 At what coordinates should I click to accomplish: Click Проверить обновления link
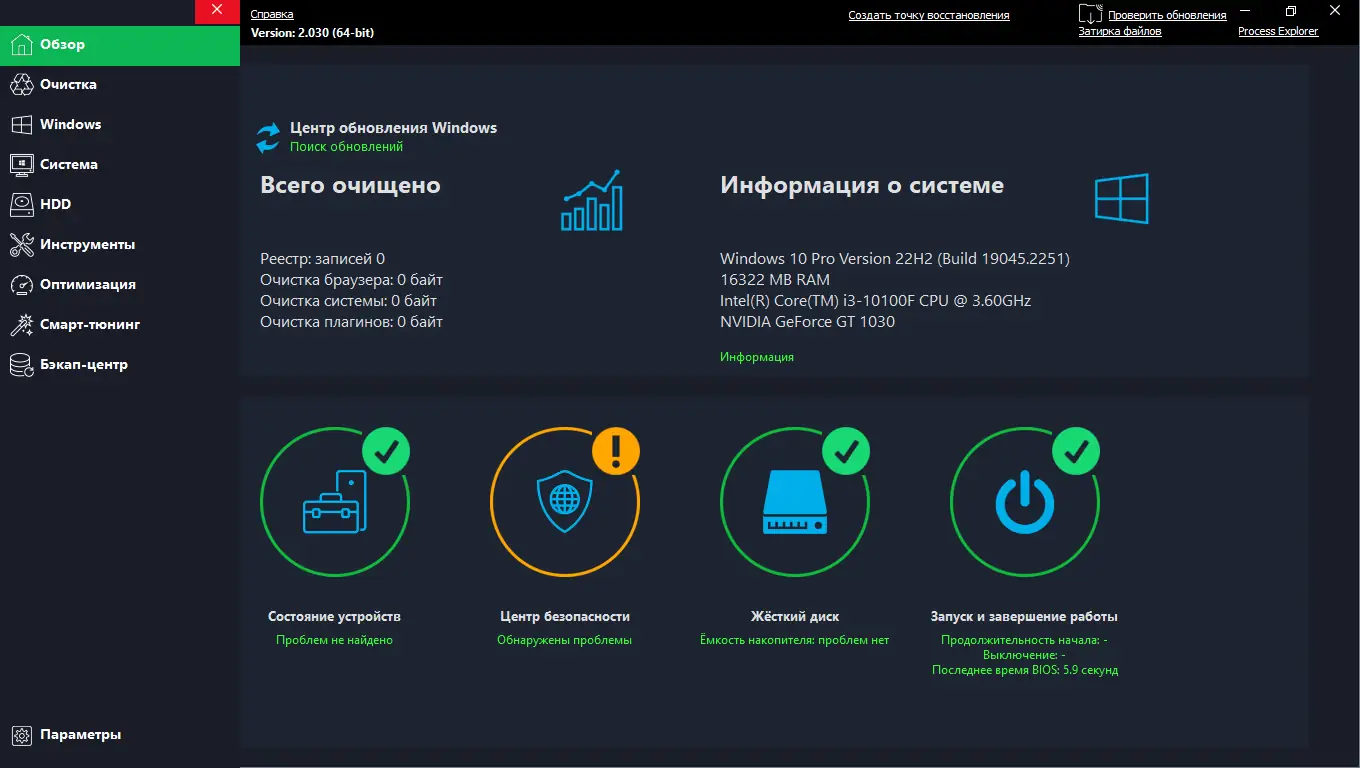(x=1167, y=15)
